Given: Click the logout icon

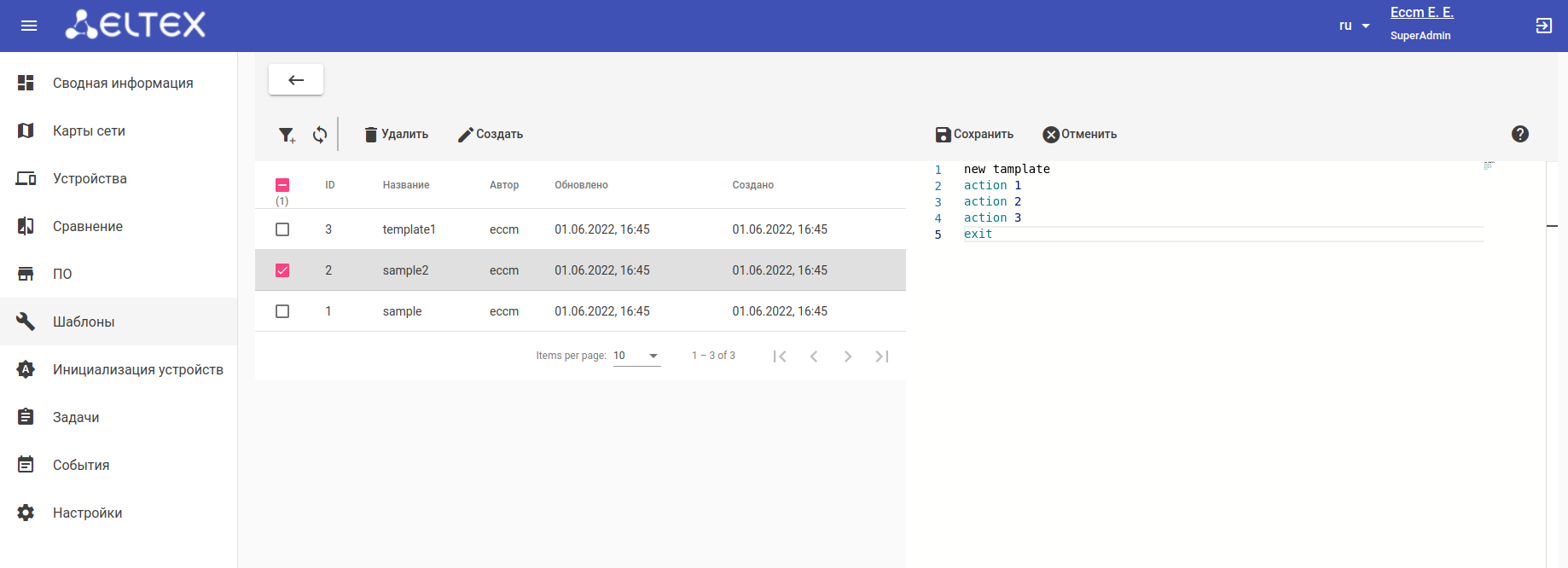Looking at the screenshot, I should pyautogui.click(x=1544, y=26).
